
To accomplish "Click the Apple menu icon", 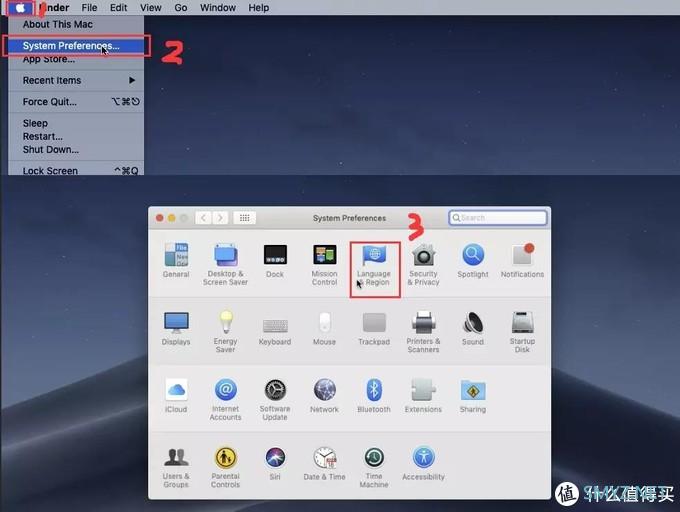I will click(20, 8).
